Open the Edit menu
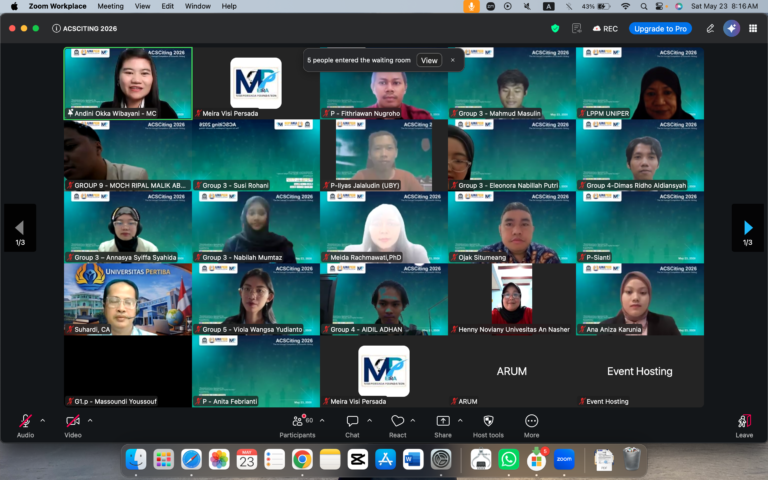Screen dimensions: 768x480 tap(168, 6)
